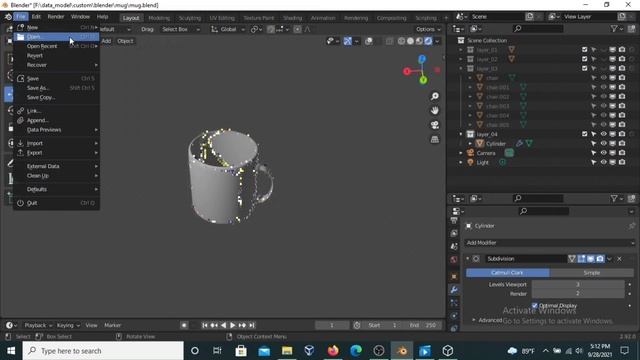Hide Cylinder object with eye icon
Image resolution: width=640 pixels, height=360 pixels.
click(603, 143)
